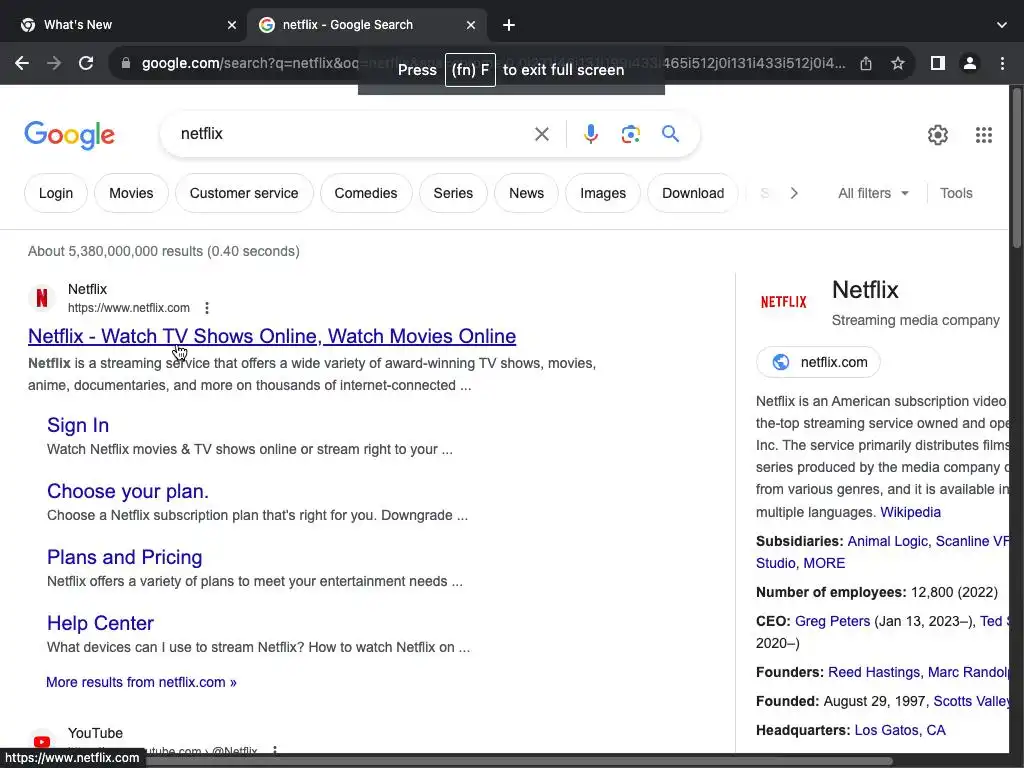1024x768 pixels.
Task: Switch to Images results
Action: [x=603, y=193]
